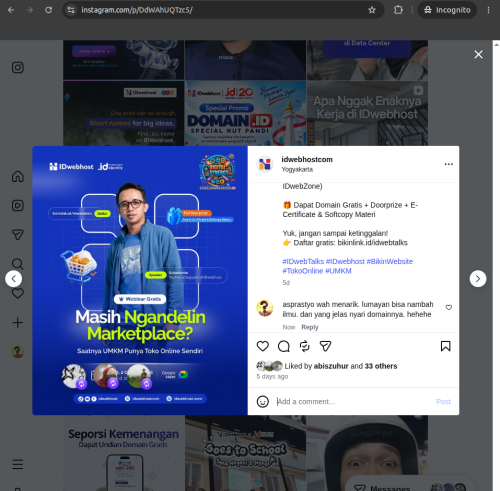Viewport: 500px width, 491px height.
Task: Open Search from the sidebar
Action: click(x=18, y=264)
